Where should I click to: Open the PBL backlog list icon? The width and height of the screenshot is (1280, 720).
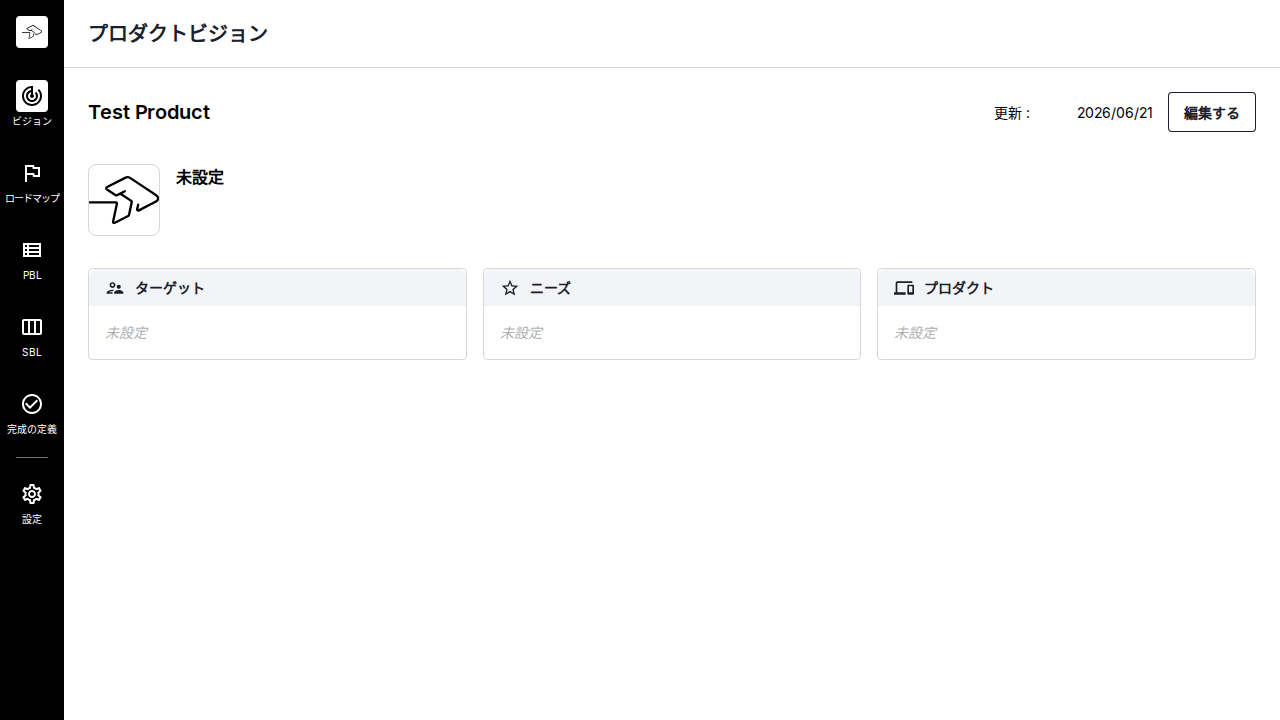(x=32, y=250)
